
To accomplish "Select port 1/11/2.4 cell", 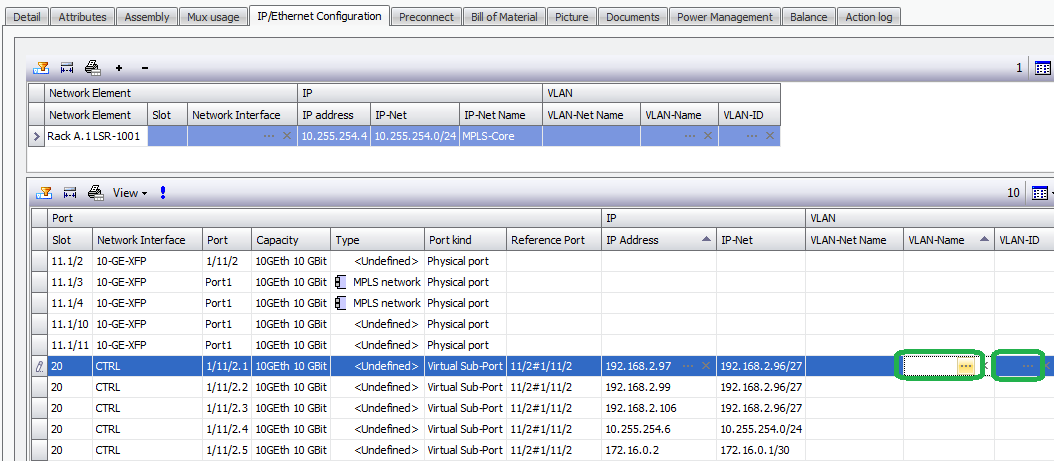I will pyautogui.click(x=227, y=429).
